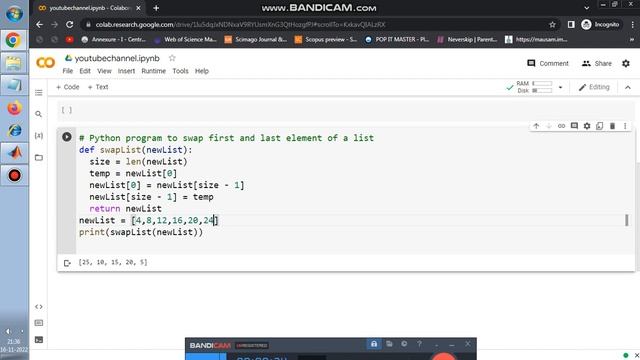Open YouTube bookmark icon

click(x=69, y=40)
